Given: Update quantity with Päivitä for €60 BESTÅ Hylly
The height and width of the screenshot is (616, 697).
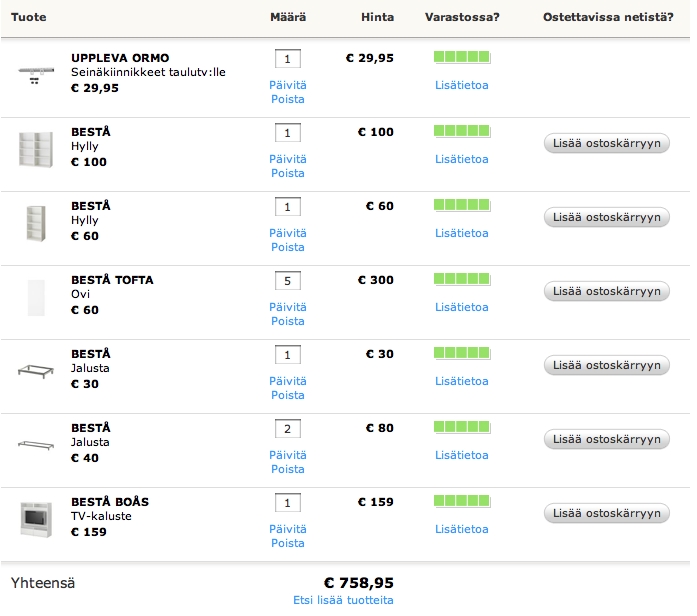Looking at the screenshot, I should 287,233.
